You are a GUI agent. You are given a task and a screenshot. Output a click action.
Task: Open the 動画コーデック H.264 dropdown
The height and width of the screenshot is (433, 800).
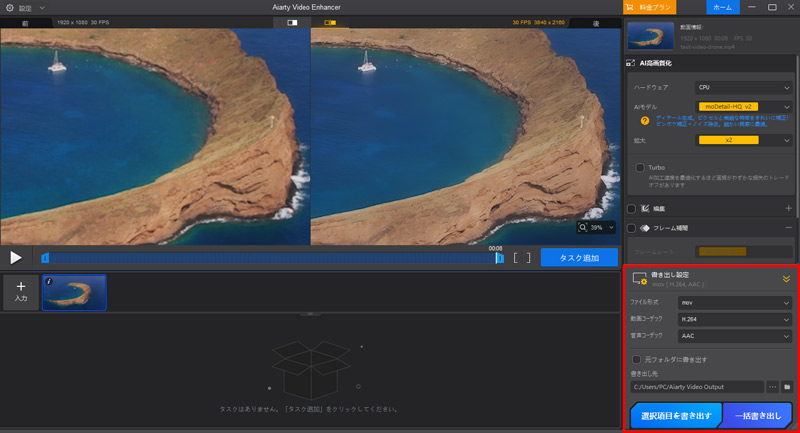click(x=735, y=319)
